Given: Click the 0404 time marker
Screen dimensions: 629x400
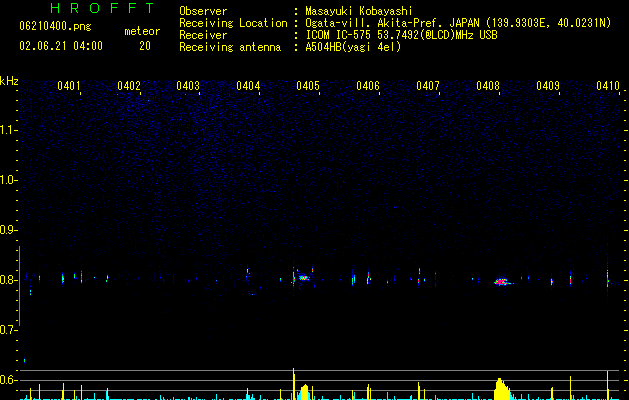Looking at the screenshot, I should coord(248,86).
